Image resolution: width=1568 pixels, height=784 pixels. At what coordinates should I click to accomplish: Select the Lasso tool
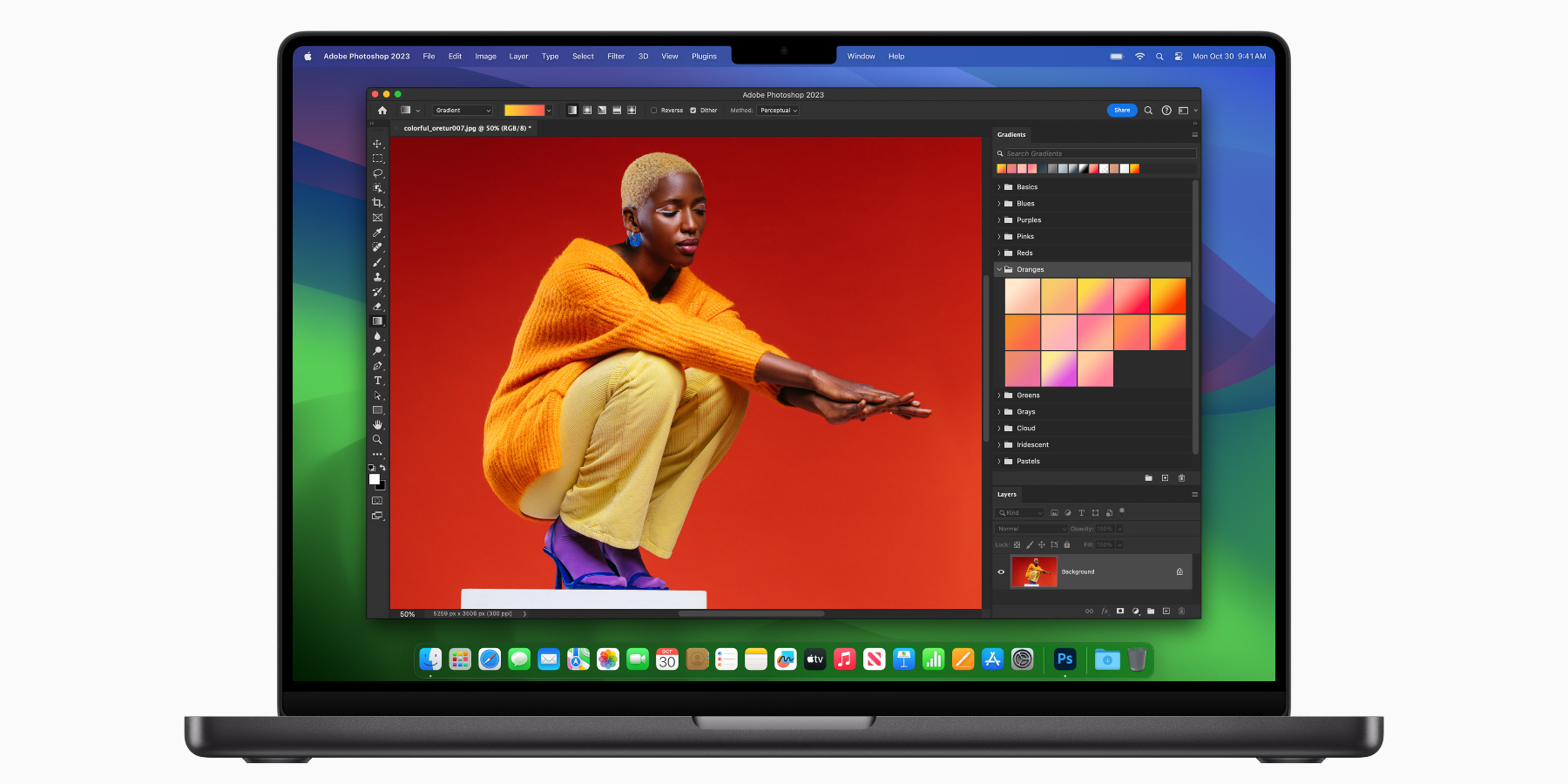(378, 172)
